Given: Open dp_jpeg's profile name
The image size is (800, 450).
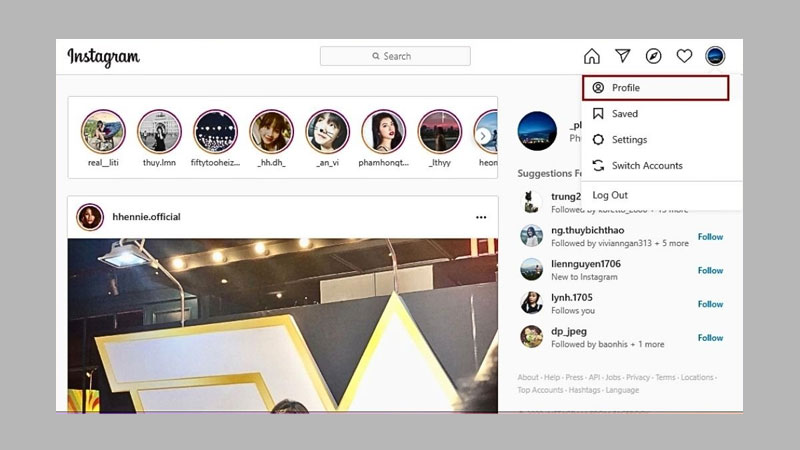Looking at the screenshot, I should pos(569,331).
